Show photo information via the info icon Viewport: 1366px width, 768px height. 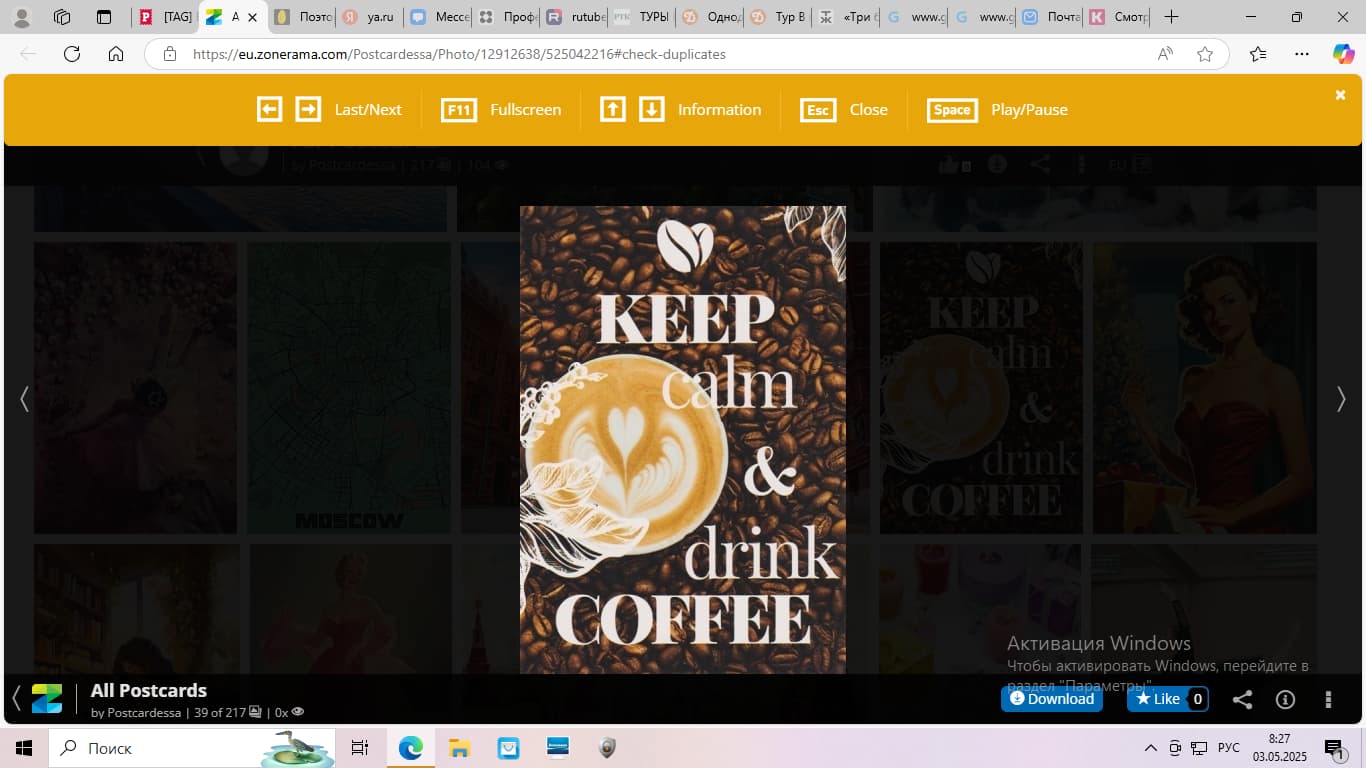pyautogui.click(x=1285, y=699)
